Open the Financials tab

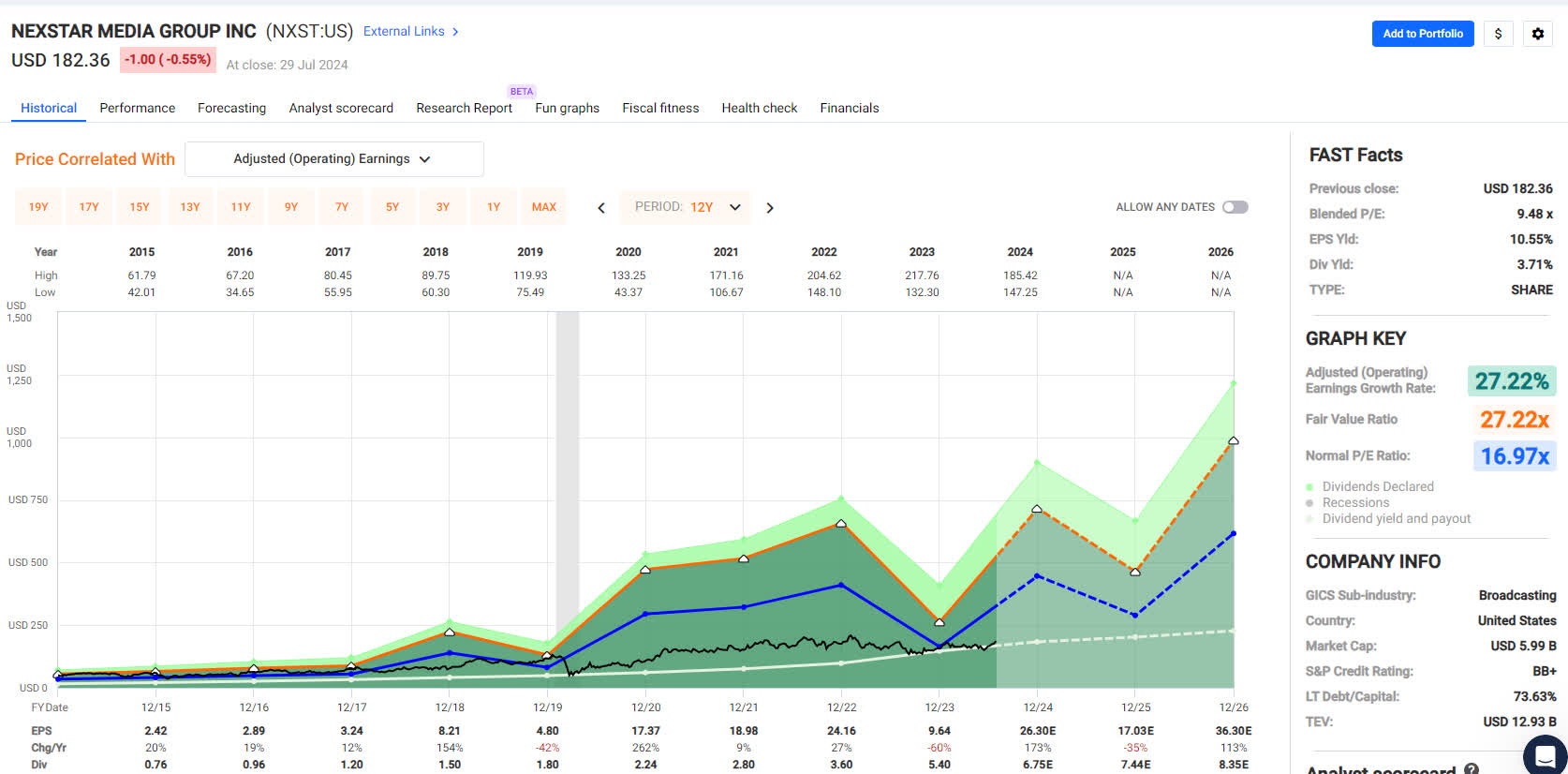pyautogui.click(x=850, y=108)
